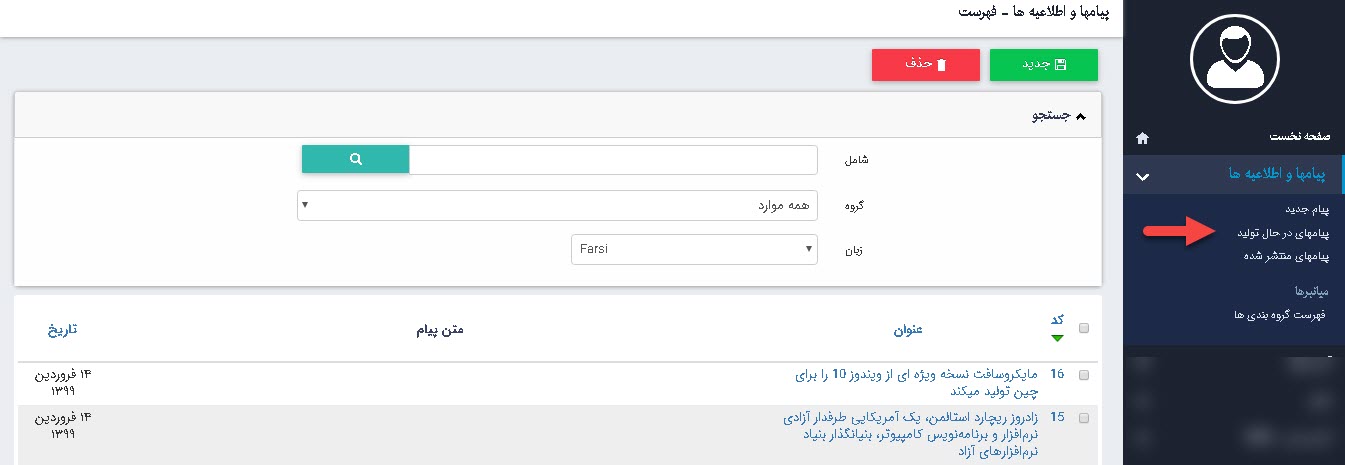The width and height of the screenshot is (1345, 465).
Task: Click the شامل search text field
Action: click(x=613, y=159)
